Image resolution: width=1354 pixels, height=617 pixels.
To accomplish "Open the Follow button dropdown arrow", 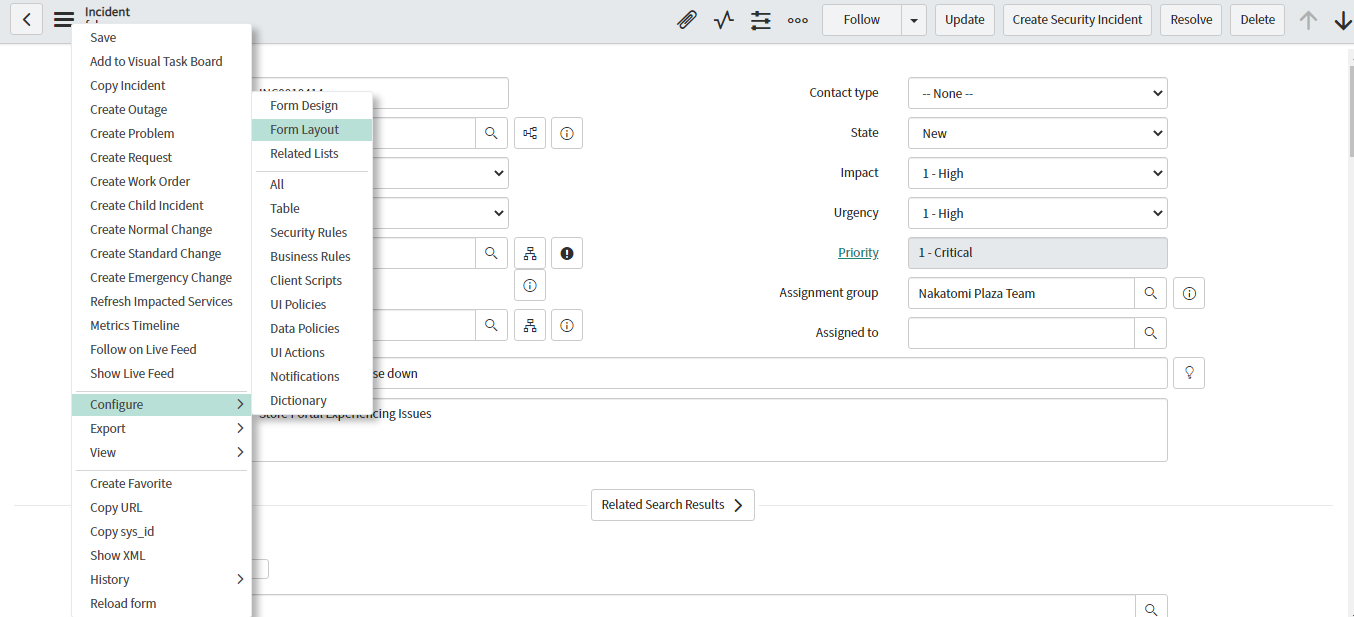I will (x=914, y=20).
